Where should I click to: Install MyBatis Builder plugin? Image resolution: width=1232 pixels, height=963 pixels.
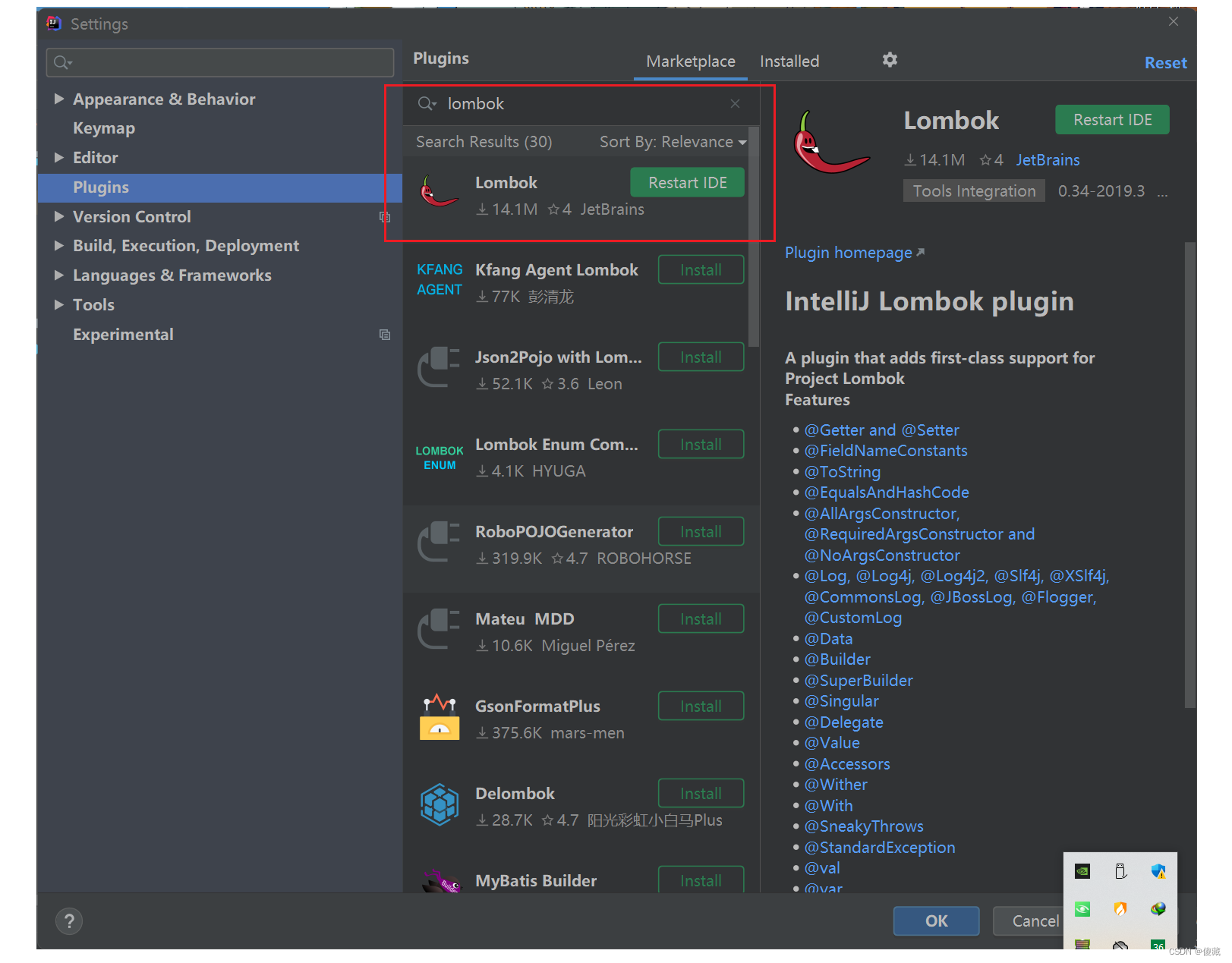[x=701, y=880]
